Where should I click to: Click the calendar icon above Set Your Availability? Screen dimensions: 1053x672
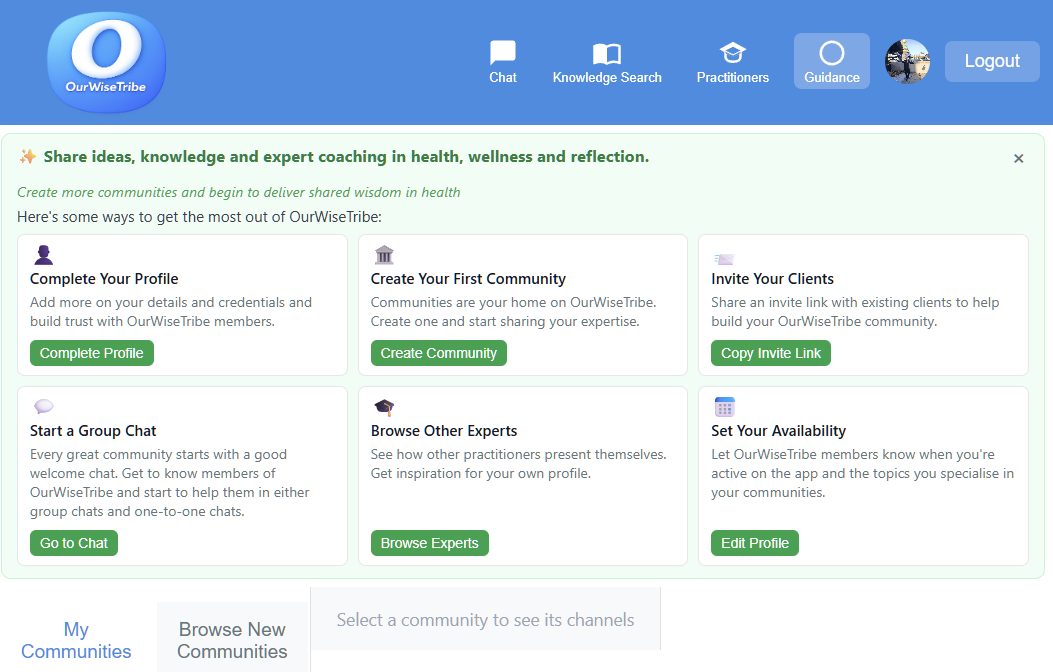(725, 407)
